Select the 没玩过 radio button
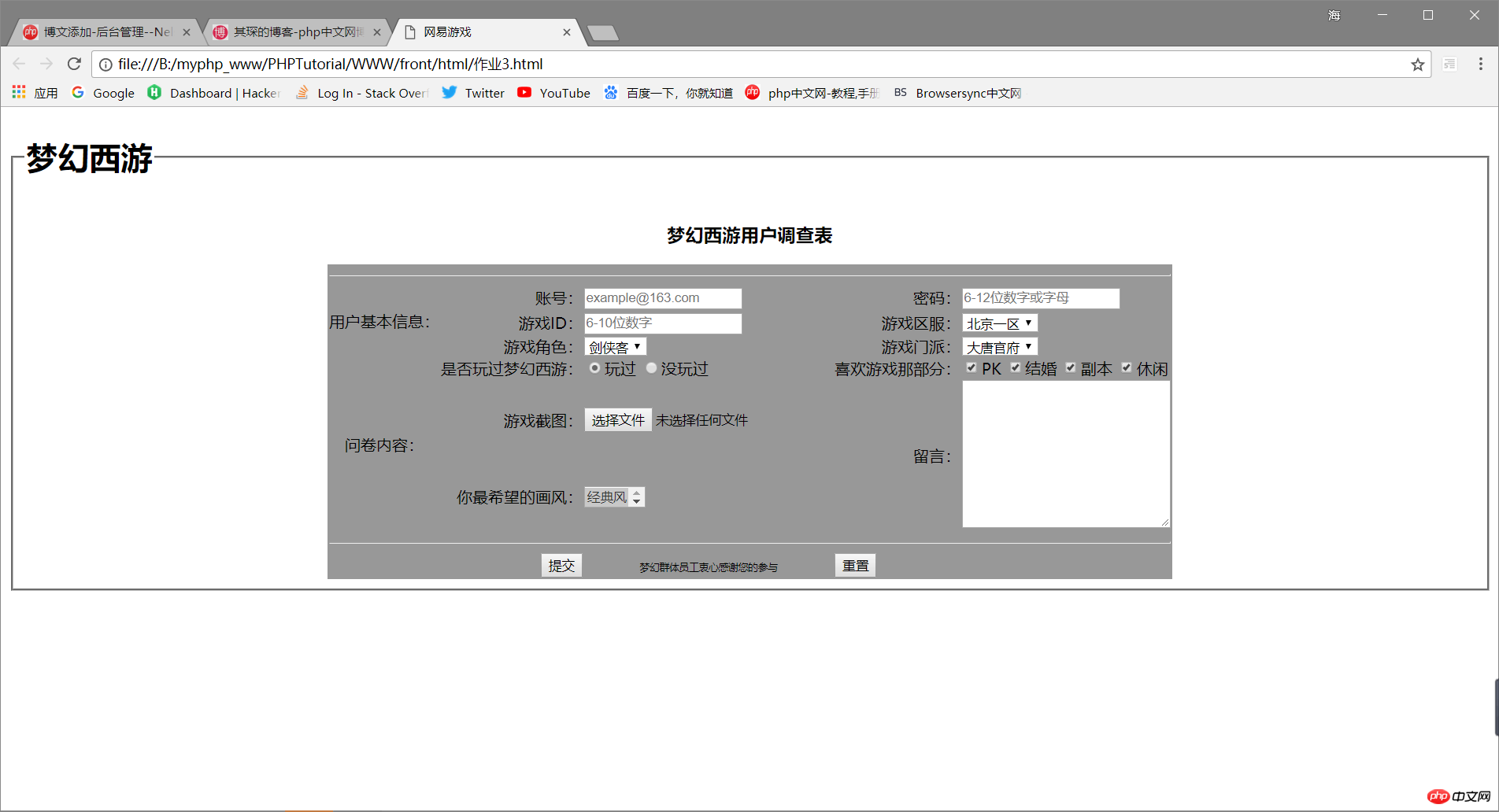The image size is (1499, 812). (x=651, y=368)
